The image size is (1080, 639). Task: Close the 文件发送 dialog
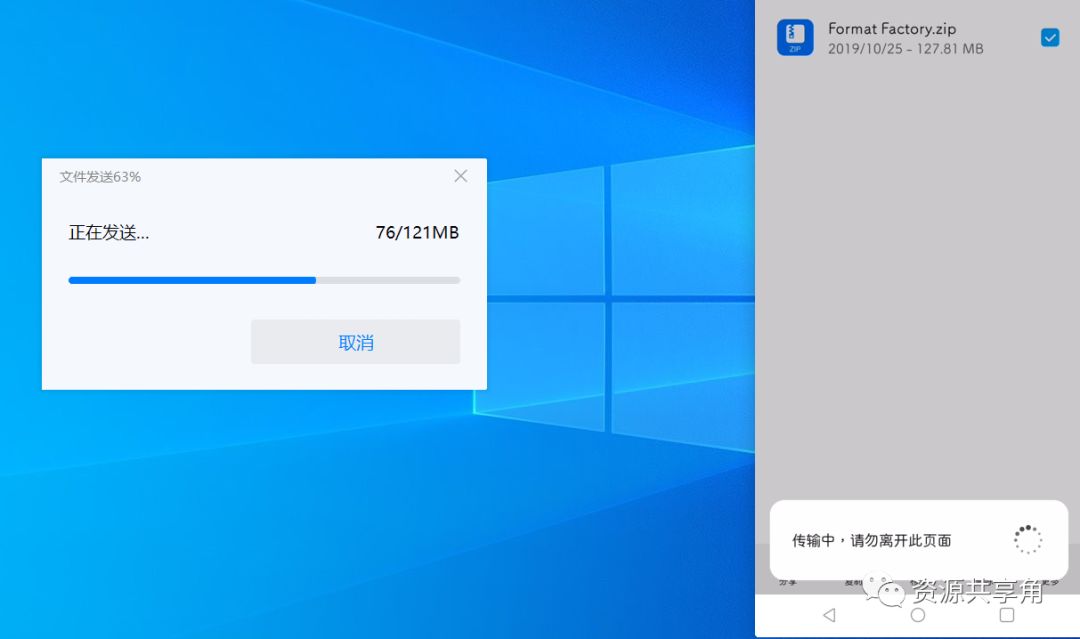pyautogui.click(x=461, y=176)
